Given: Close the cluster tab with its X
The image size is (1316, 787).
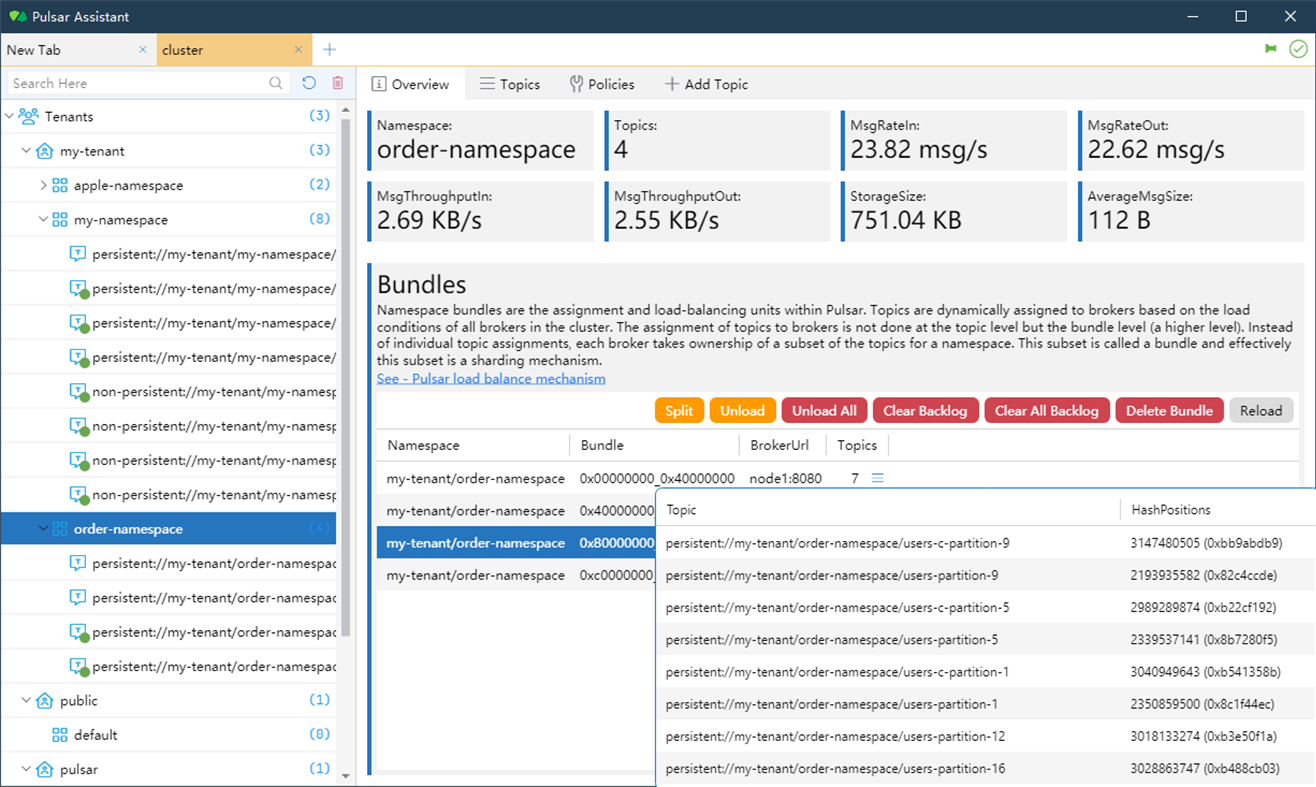Looking at the screenshot, I should tap(298, 50).
